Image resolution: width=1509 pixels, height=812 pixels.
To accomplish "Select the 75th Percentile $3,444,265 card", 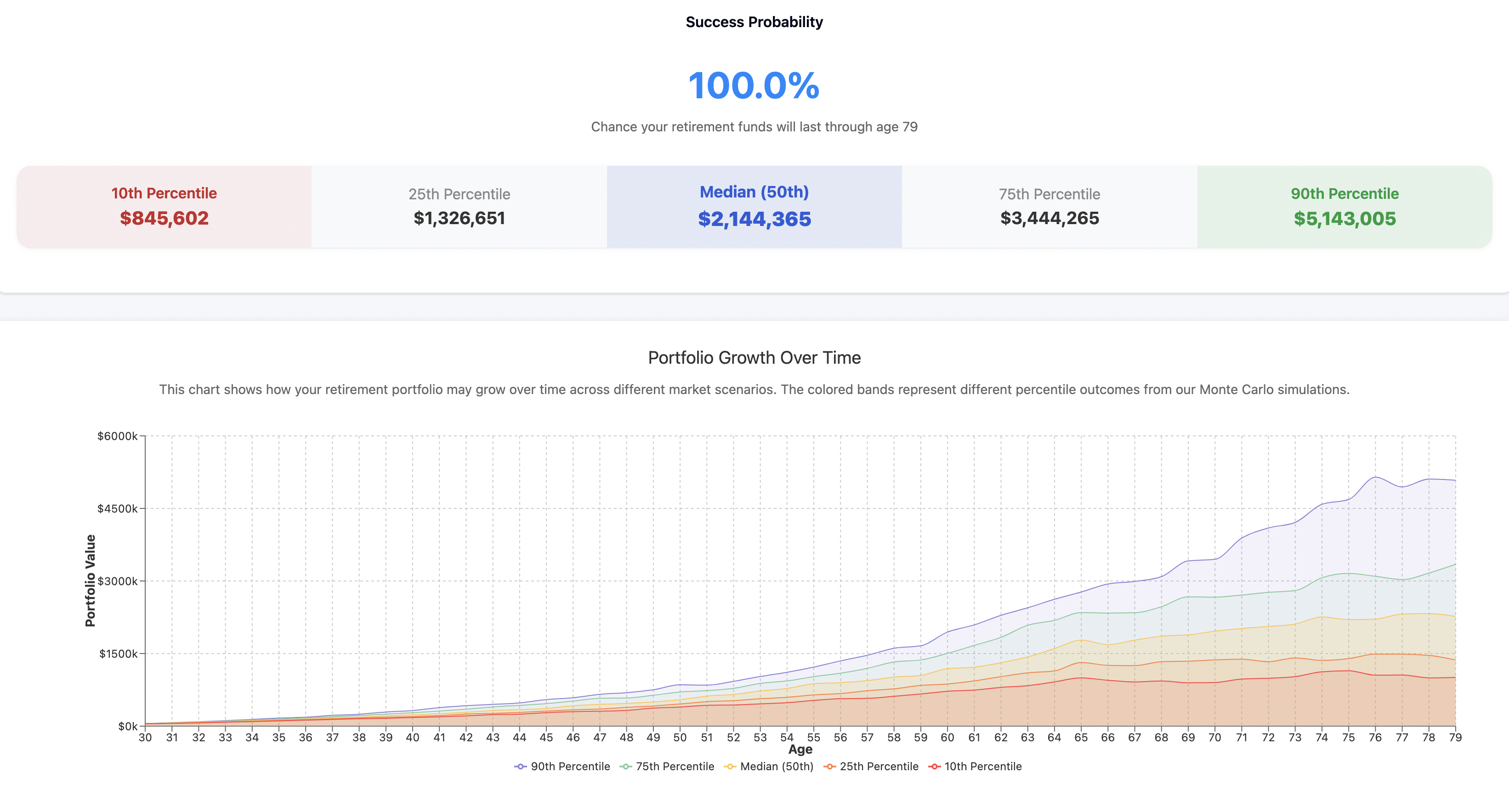I will (x=1049, y=207).
